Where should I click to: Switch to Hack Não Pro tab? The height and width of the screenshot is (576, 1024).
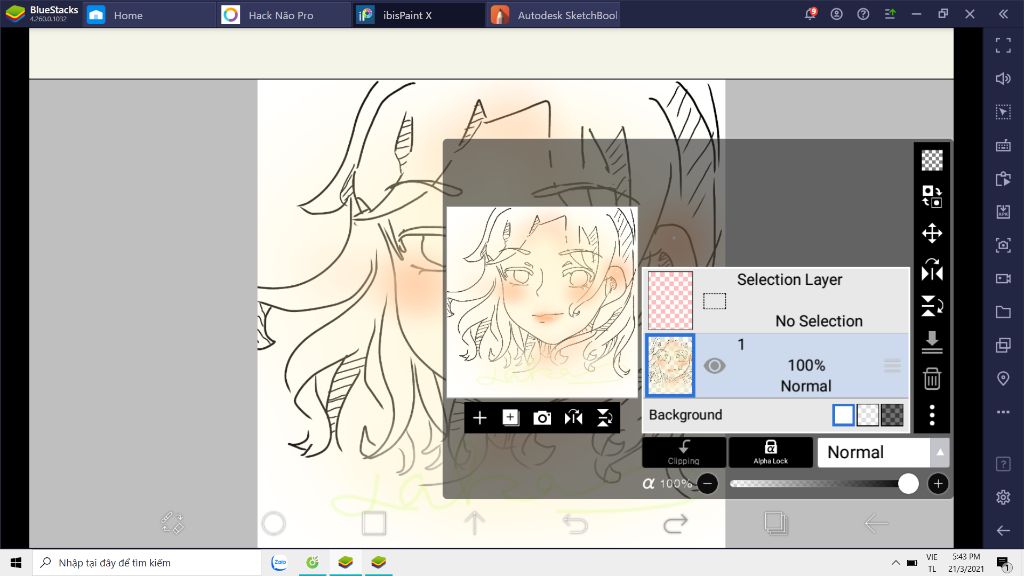pos(283,15)
